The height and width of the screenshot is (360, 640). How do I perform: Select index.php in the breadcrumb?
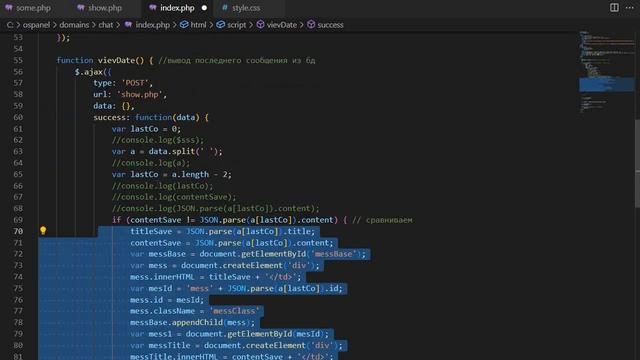(152, 25)
